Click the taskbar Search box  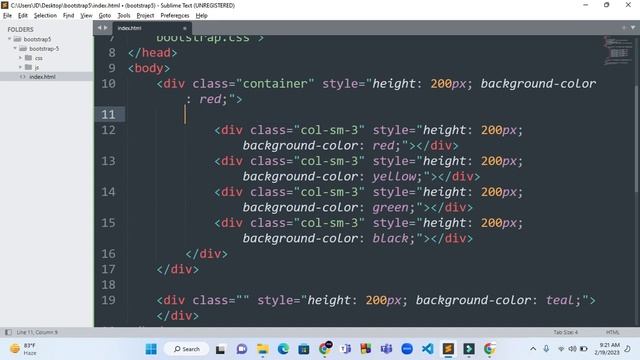pos(187,349)
